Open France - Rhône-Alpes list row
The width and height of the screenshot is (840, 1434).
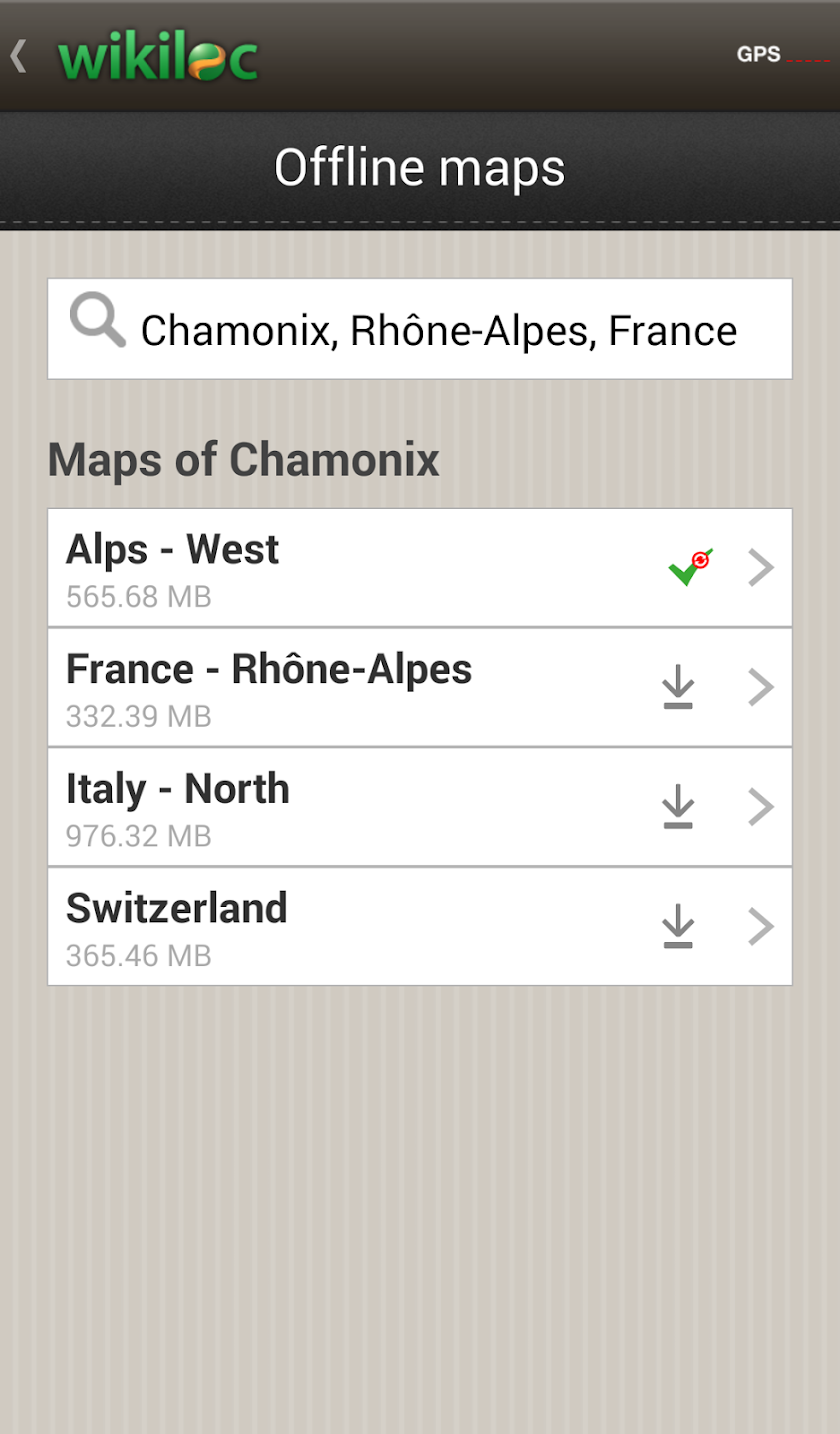[x=420, y=688]
